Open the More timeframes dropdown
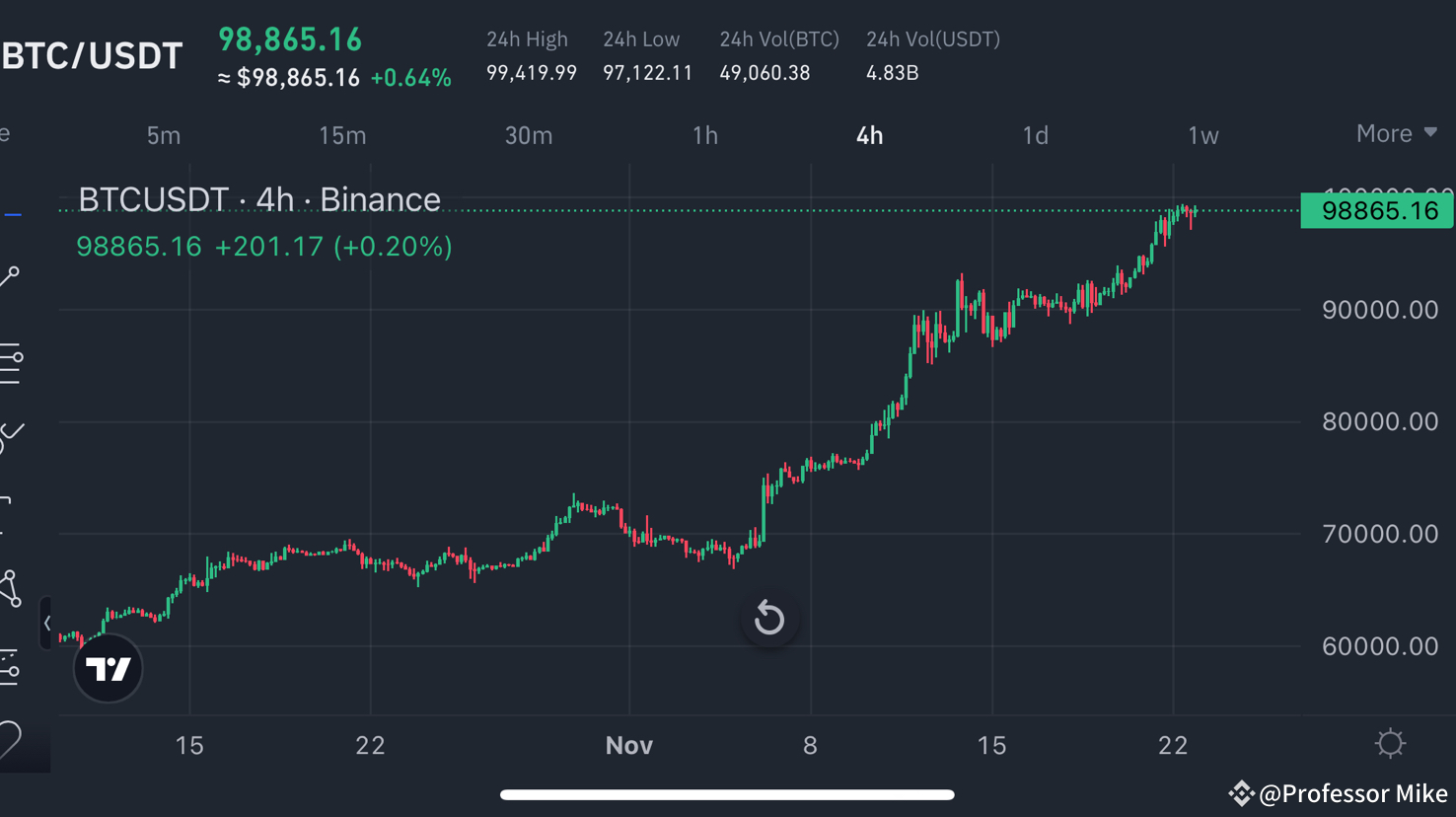The image size is (1456, 817). pyautogui.click(x=1393, y=133)
